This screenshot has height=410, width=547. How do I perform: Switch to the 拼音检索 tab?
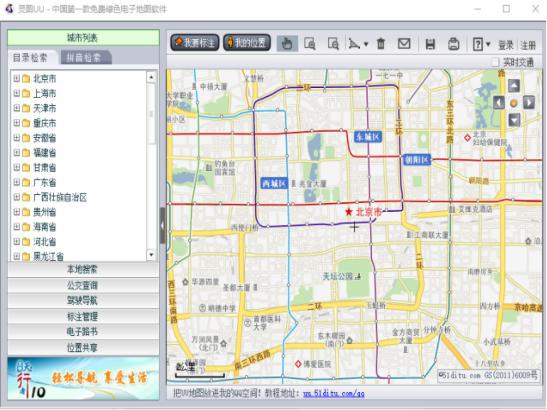point(86,58)
